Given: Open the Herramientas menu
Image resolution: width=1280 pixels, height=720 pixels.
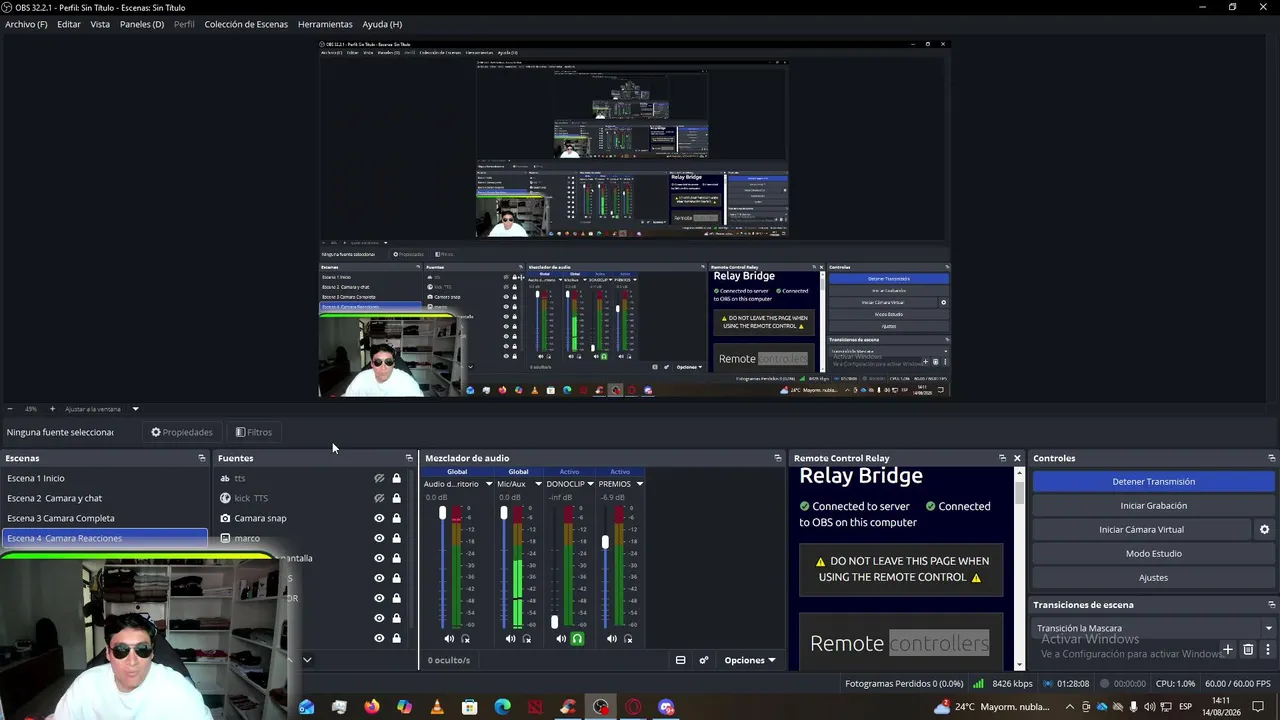Looking at the screenshot, I should 325,24.
